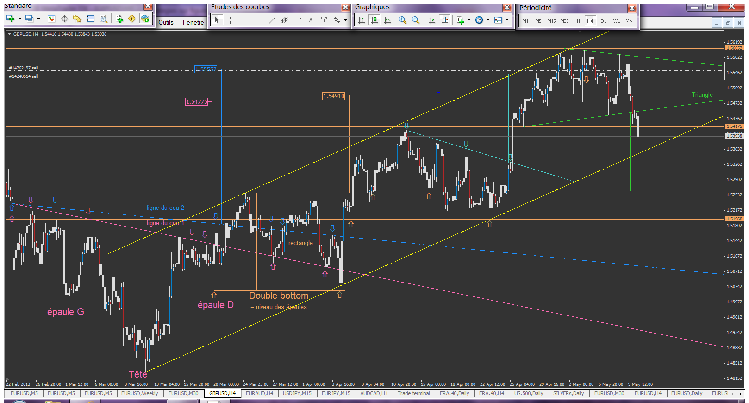Open the Templates icon
The height and width of the screenshot is (403, 749).
coord(498,20)
